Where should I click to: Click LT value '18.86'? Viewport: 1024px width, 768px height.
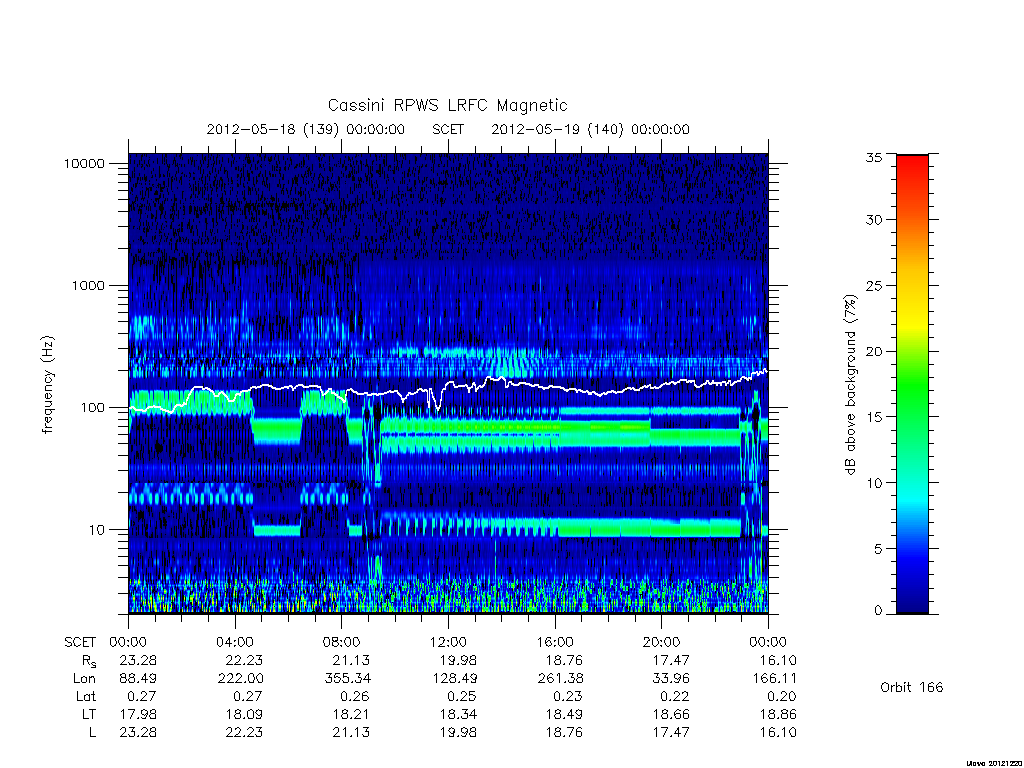tap(778, 714)
